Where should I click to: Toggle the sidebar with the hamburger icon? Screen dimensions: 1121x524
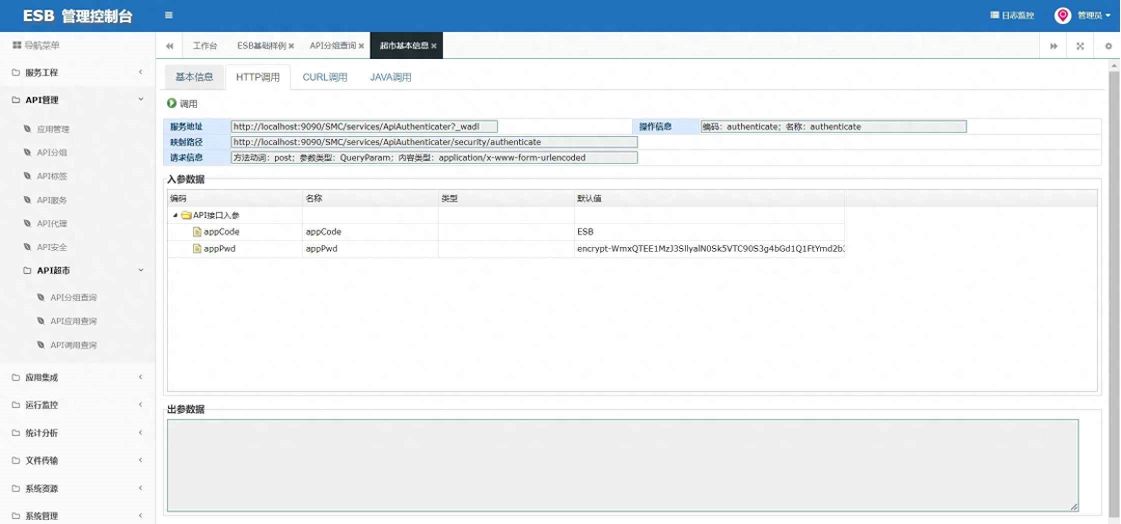click(168, 15)
